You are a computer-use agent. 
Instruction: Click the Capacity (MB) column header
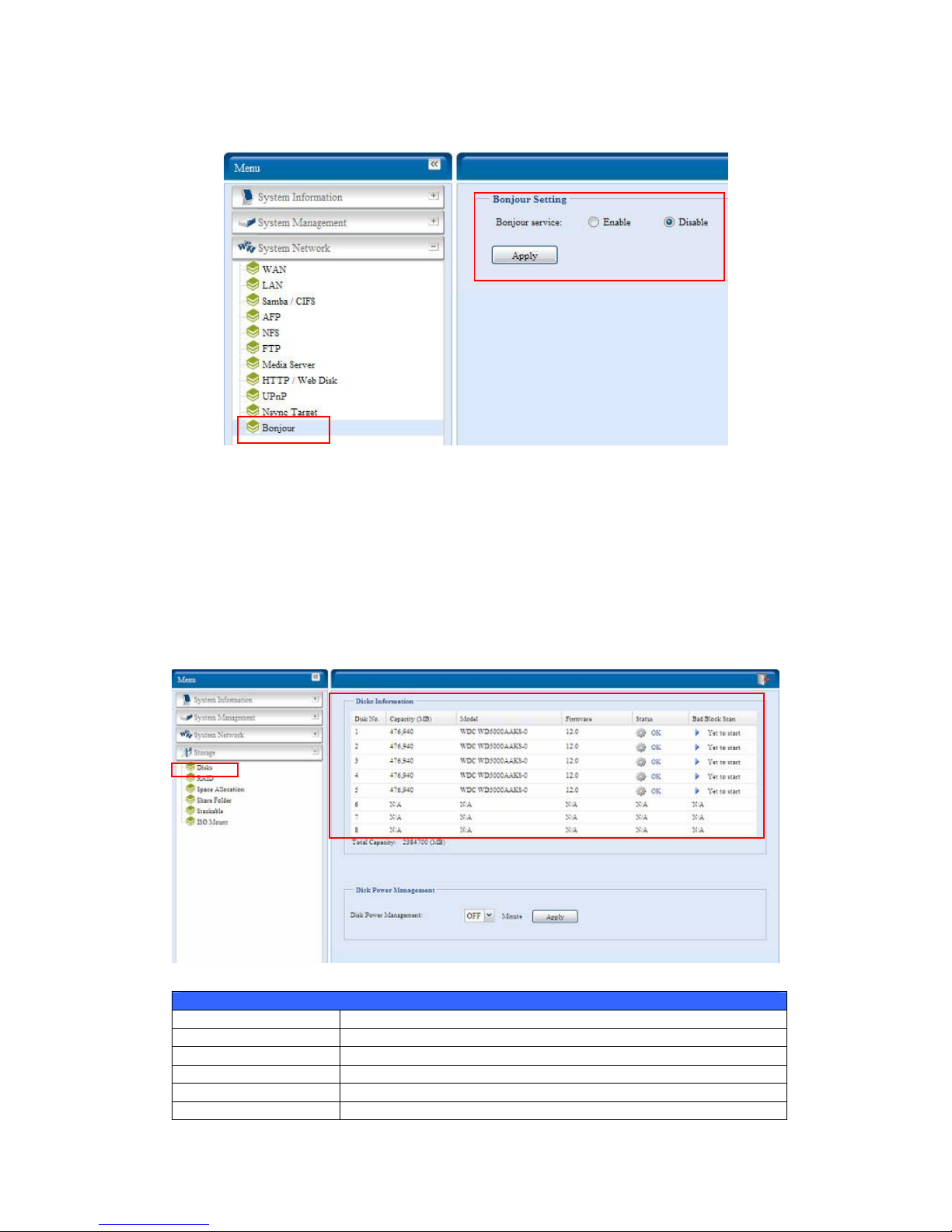(410, 719)
